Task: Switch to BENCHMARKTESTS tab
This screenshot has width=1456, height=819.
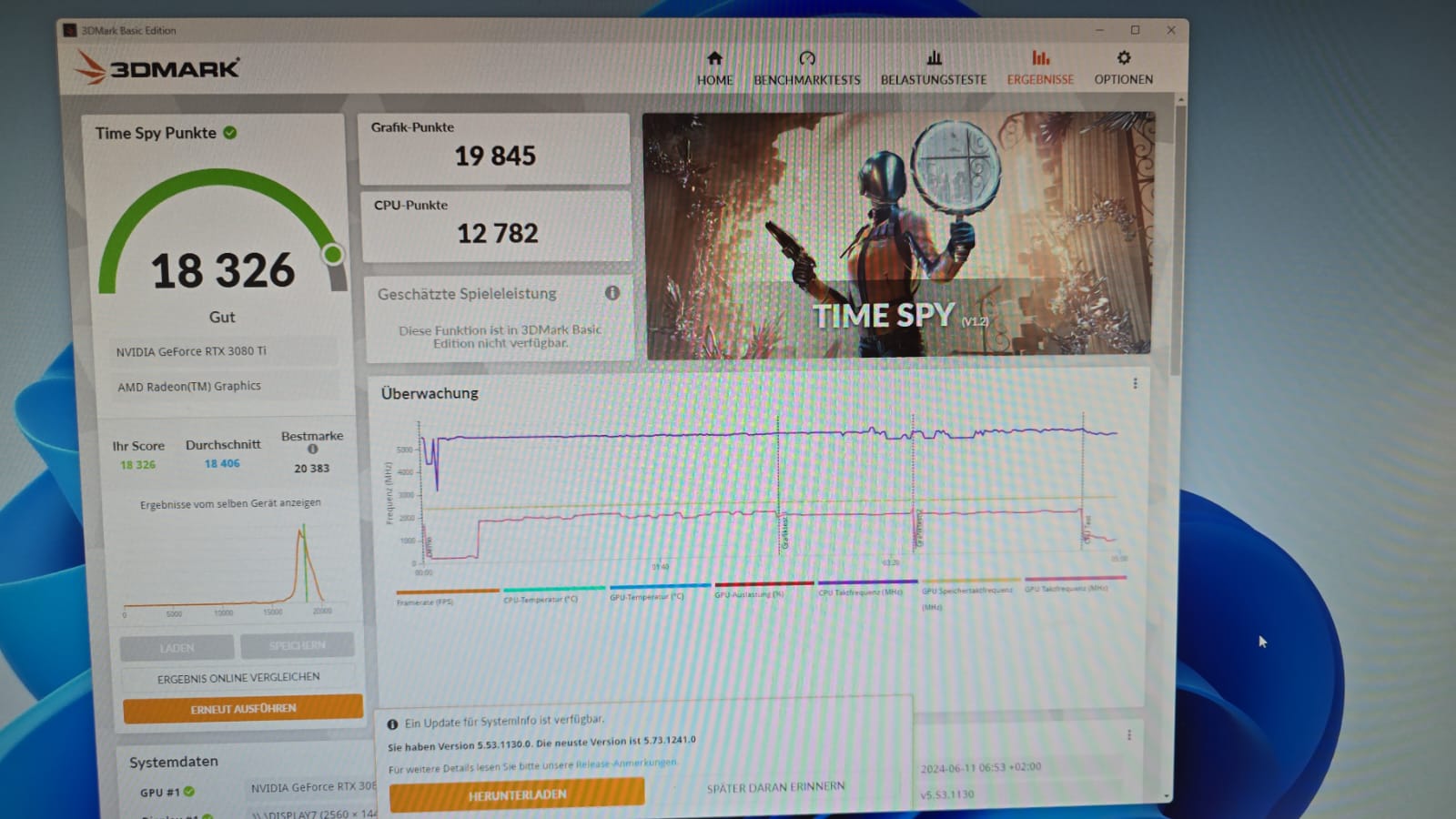Action: point(806,69)
